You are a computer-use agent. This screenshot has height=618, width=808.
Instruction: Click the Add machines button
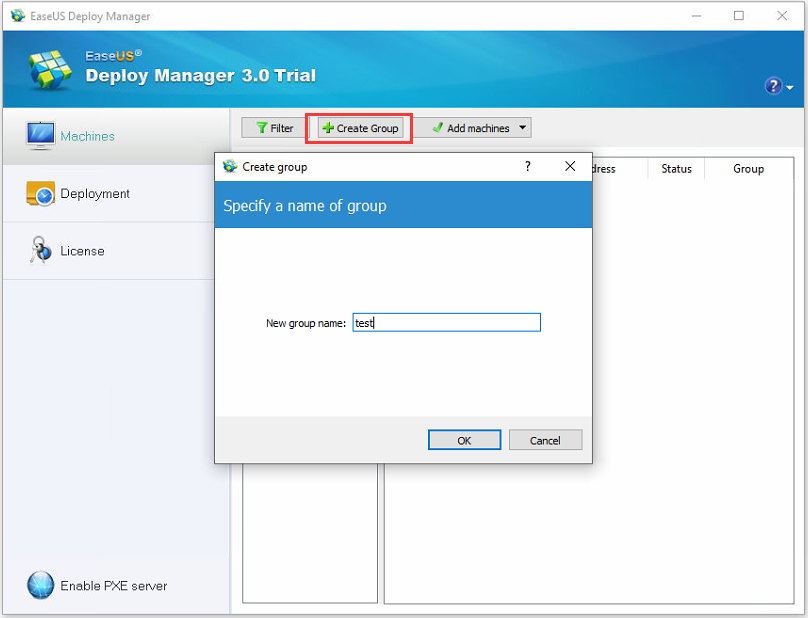pyautogui.click(x=471, y=128)
